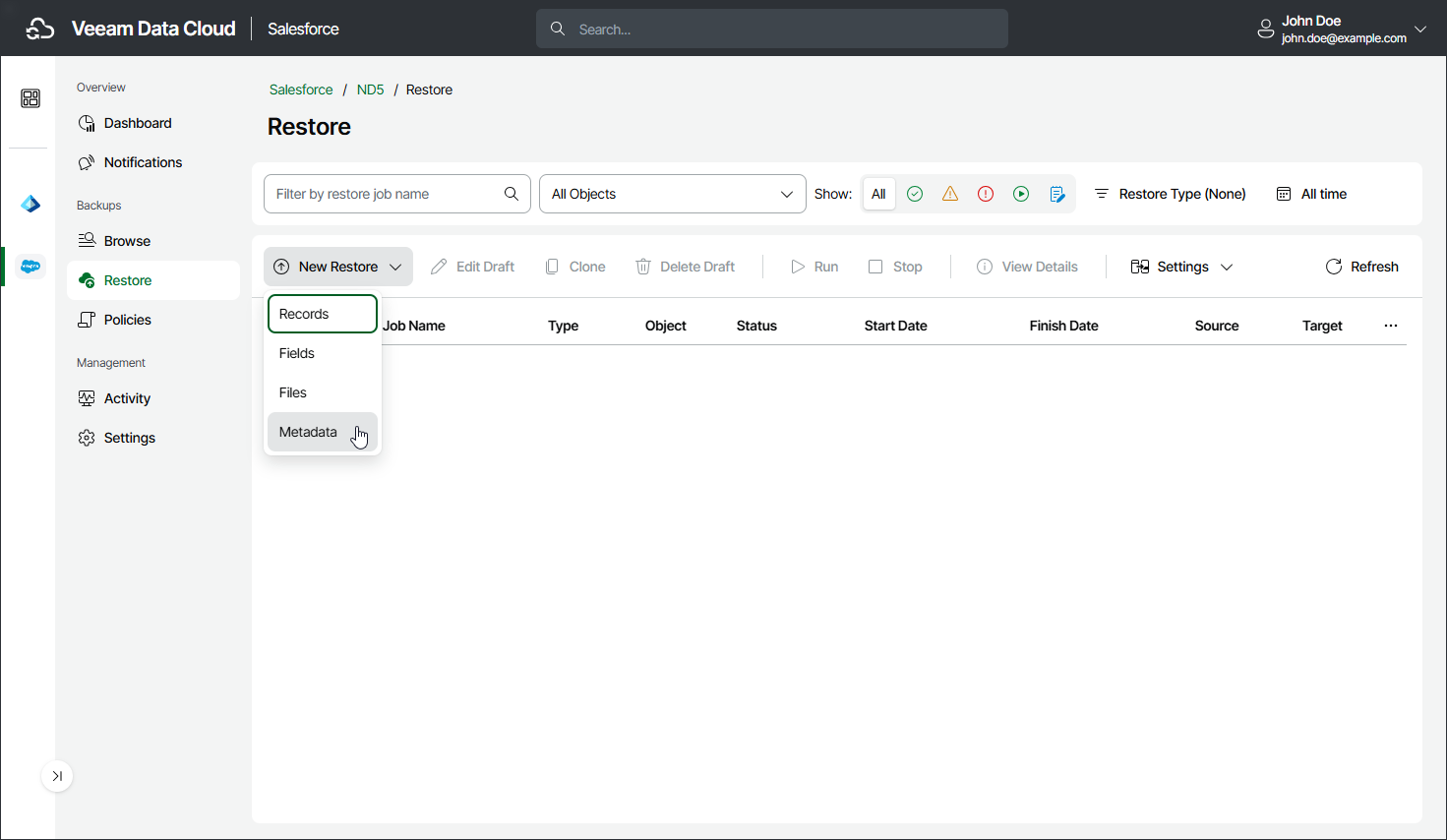The width and height of the screenshot is (1447, 840).
Task: Click the Clone button
Action: [x=575, y=267]
